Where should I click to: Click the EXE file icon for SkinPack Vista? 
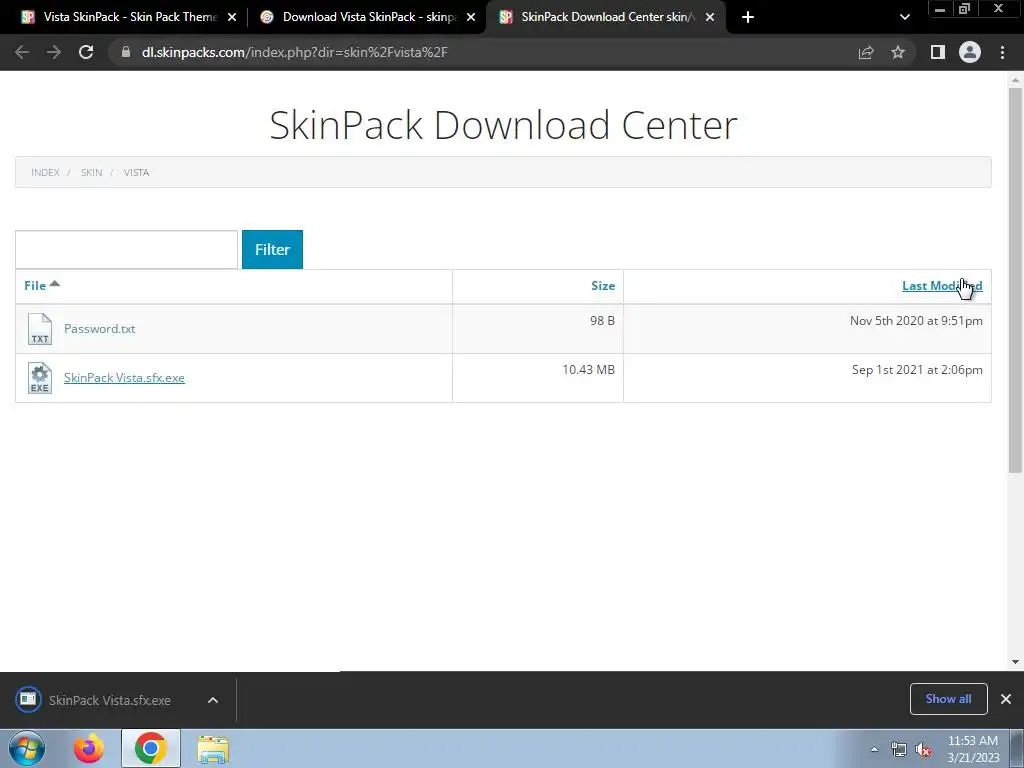pos(40,377)
